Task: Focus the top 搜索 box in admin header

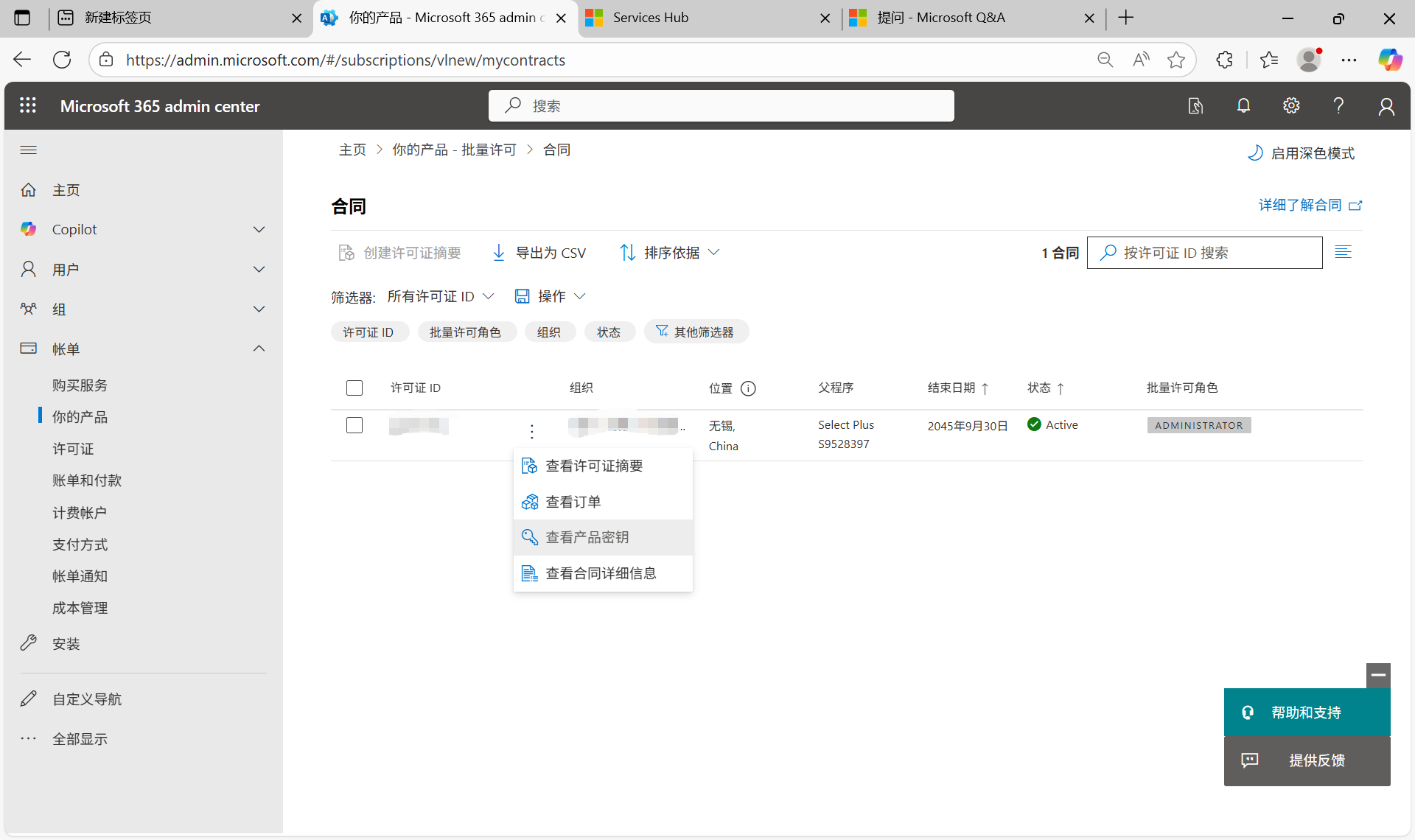Action: coord(721,105)
